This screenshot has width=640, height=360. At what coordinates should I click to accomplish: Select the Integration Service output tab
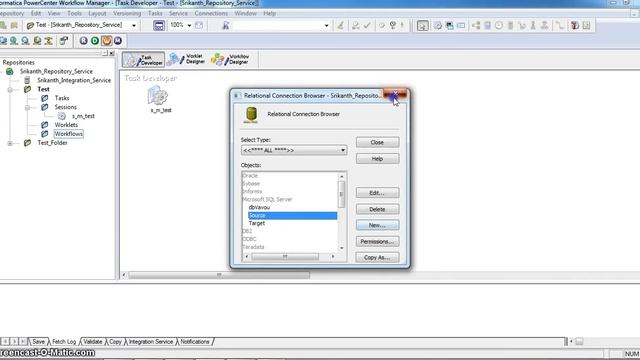coord(151,342)
